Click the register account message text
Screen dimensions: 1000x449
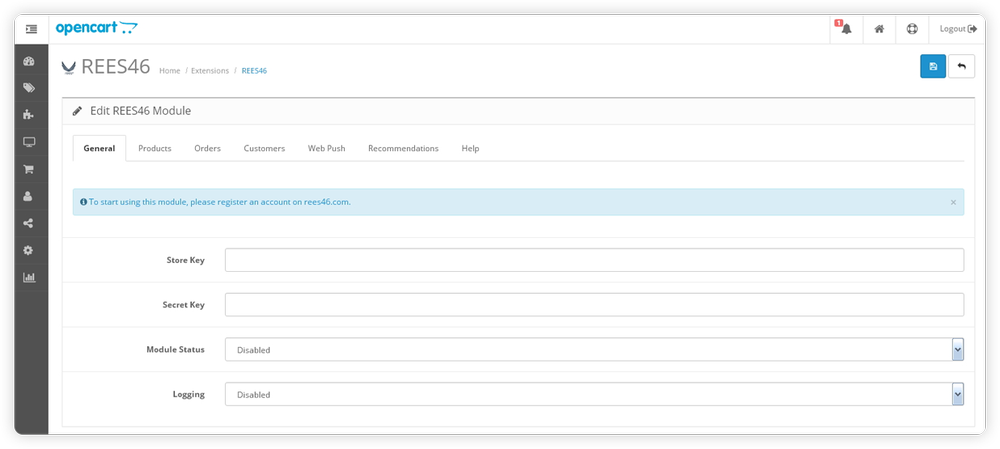(219, 202)
